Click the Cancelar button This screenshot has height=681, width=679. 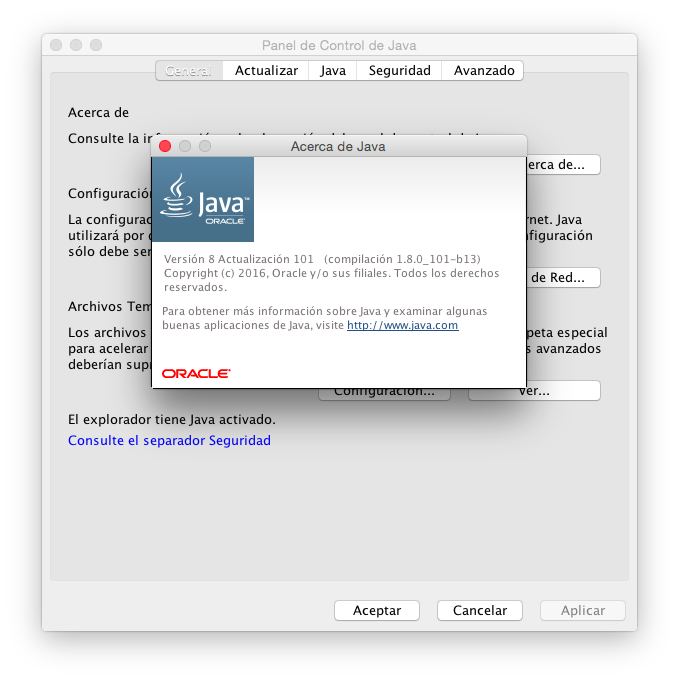pos(480,610)
